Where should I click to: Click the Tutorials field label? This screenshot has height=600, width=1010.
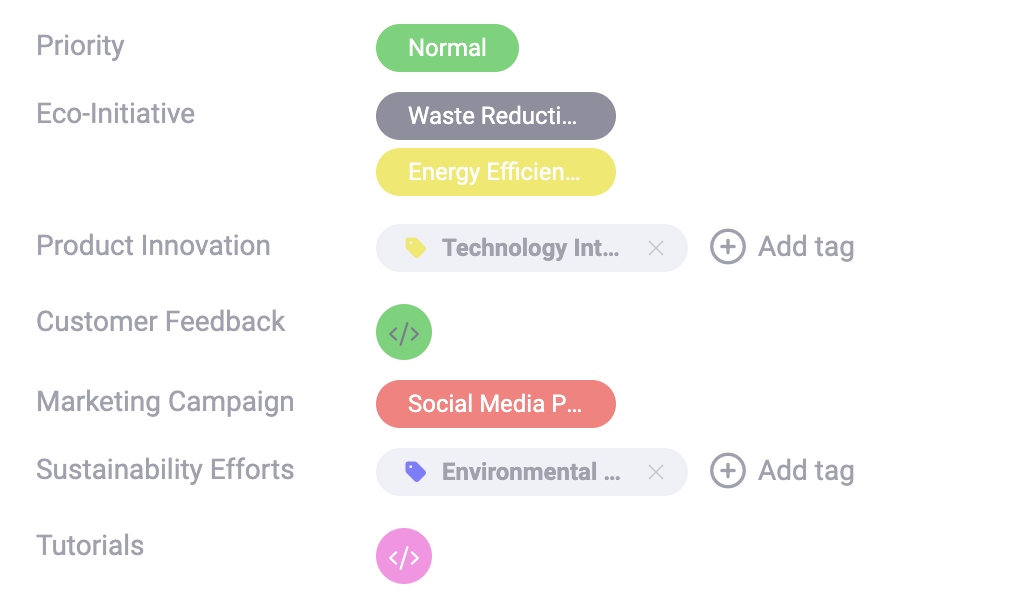pos(90,546)
